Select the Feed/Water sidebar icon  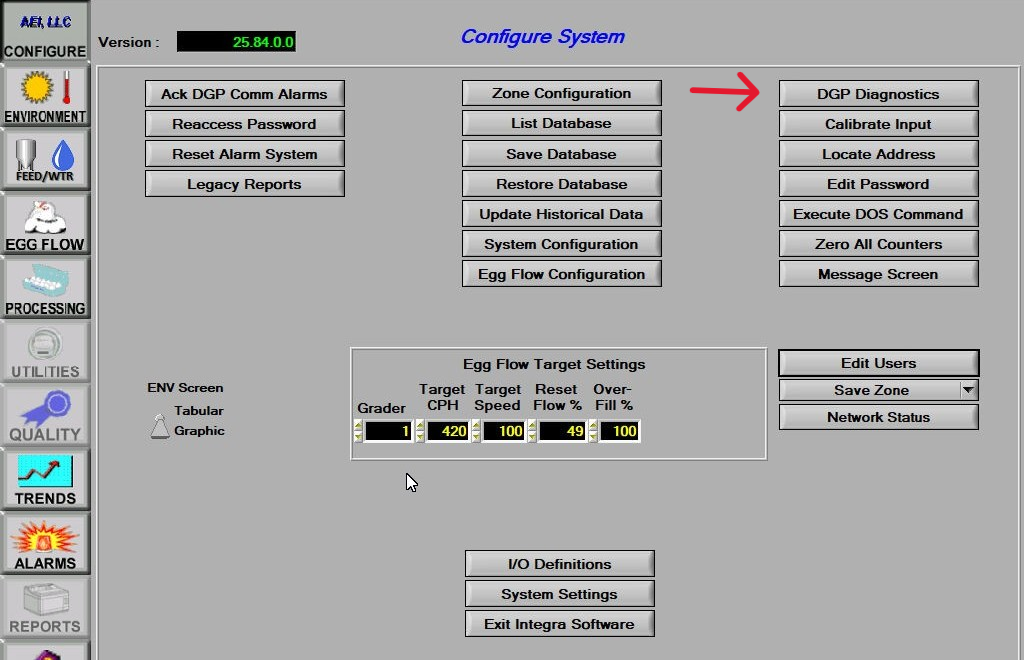pos(44,159)
